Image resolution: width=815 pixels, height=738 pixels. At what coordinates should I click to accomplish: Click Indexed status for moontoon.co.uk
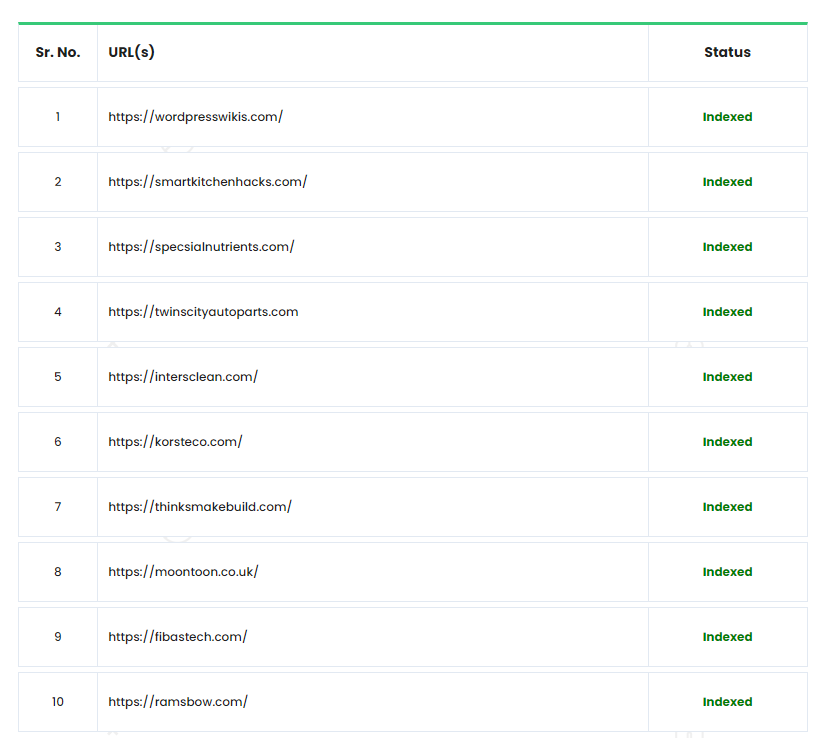coord(727,572)
